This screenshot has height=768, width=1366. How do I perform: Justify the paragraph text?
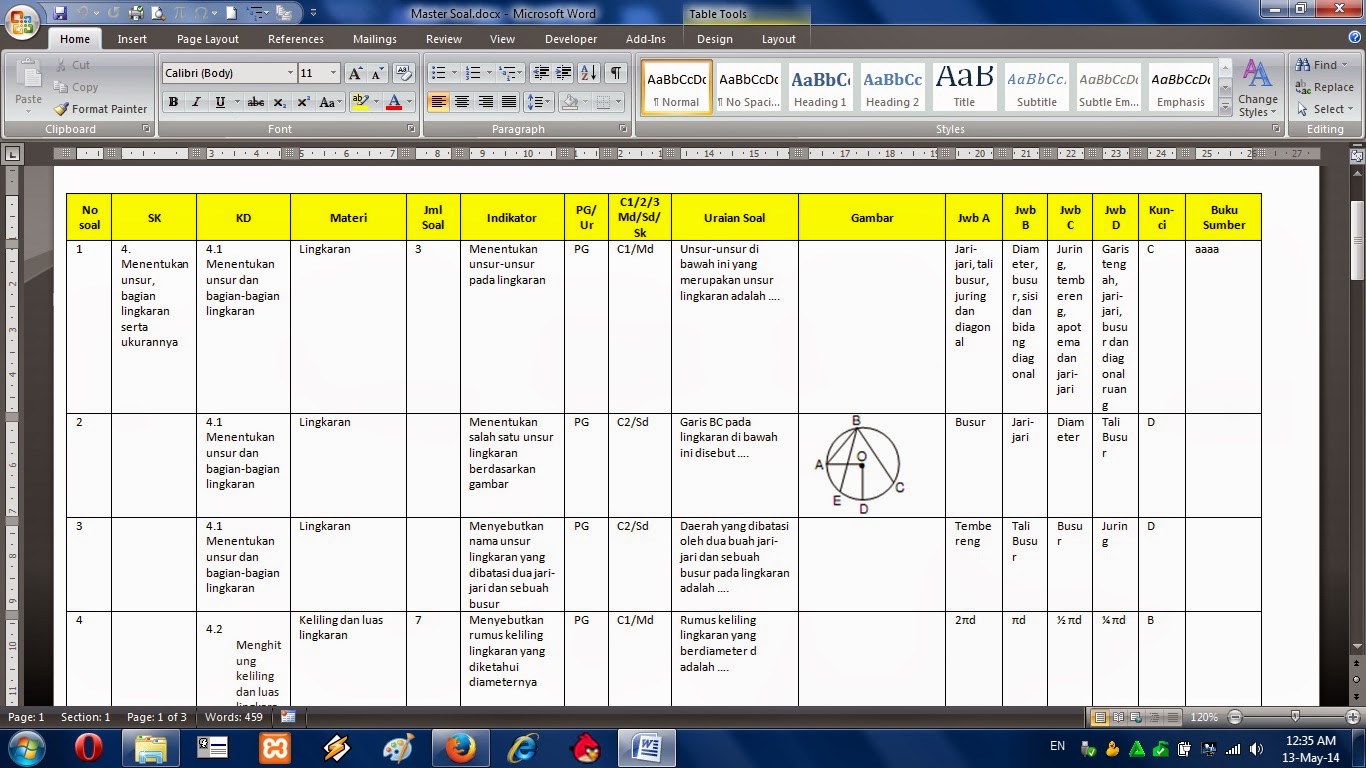509,102
